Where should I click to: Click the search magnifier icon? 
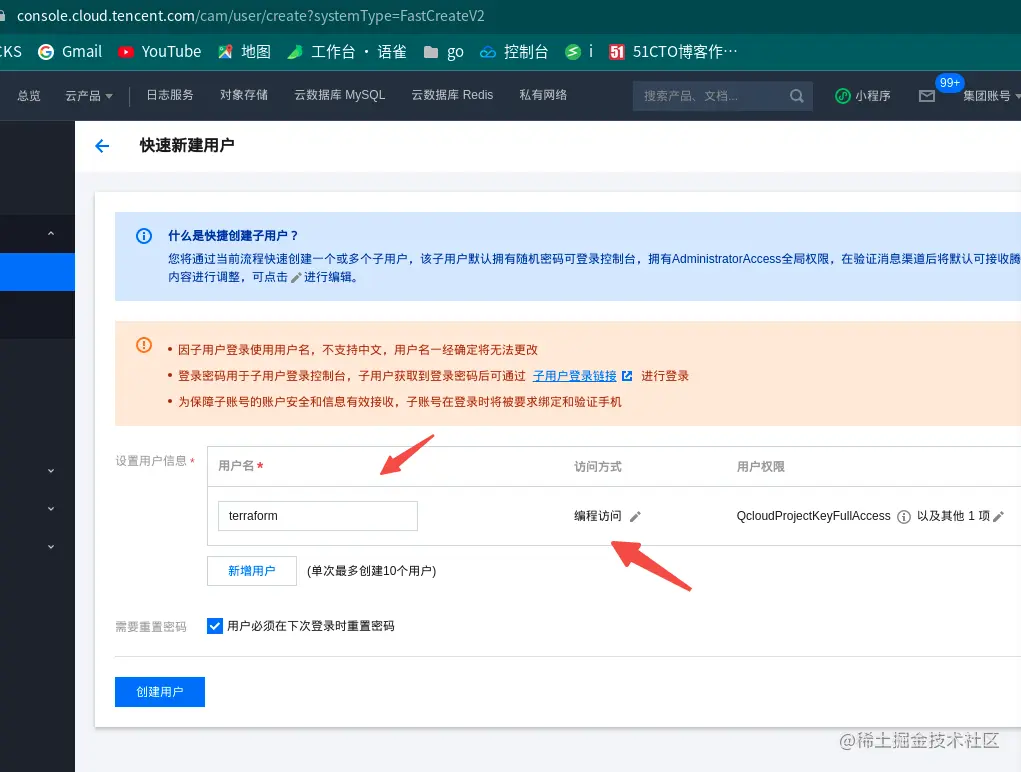pos(796,96)
